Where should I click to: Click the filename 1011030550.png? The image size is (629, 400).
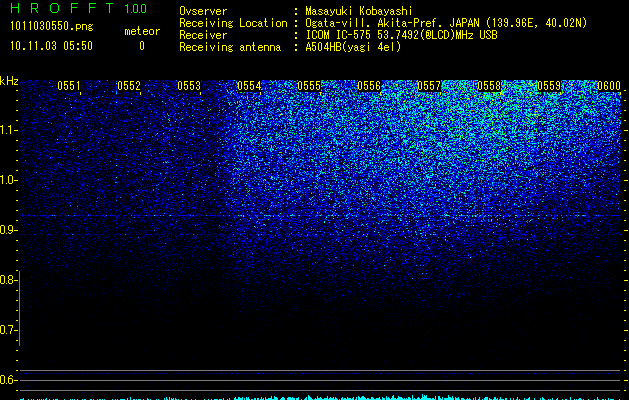pos(52,27)
